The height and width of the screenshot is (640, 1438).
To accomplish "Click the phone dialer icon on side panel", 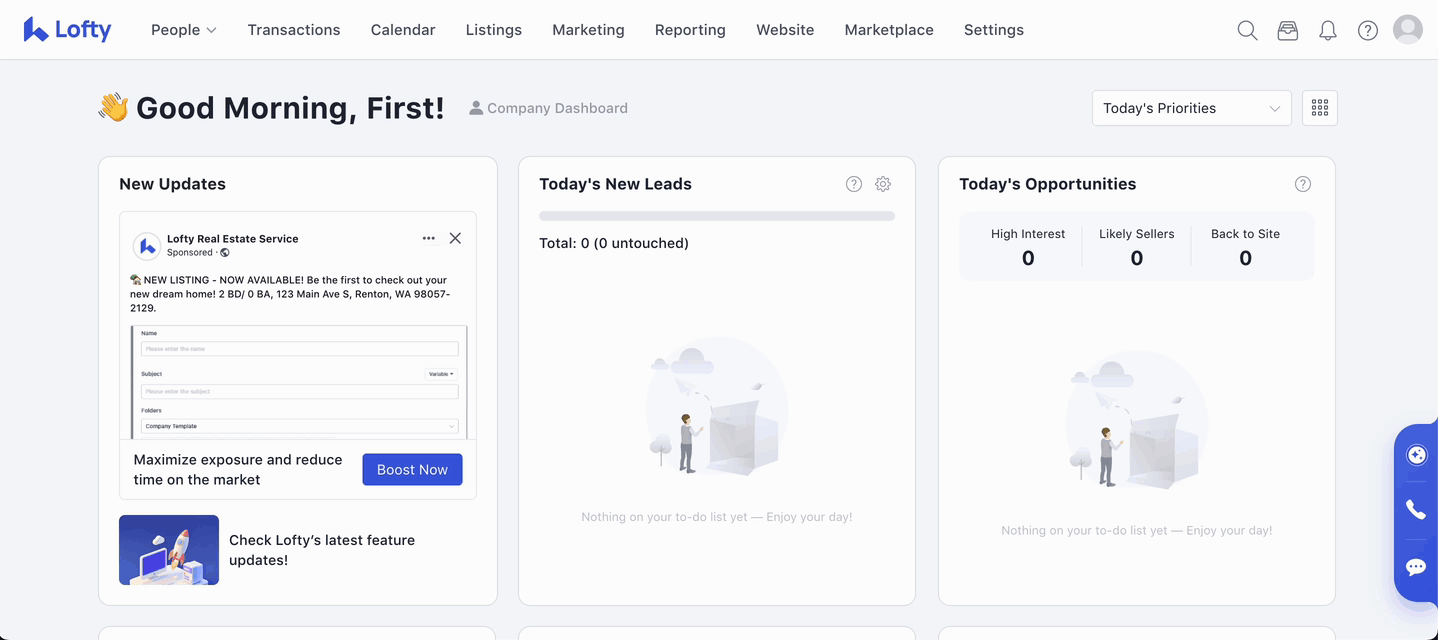I will (x=1415, y=510).
